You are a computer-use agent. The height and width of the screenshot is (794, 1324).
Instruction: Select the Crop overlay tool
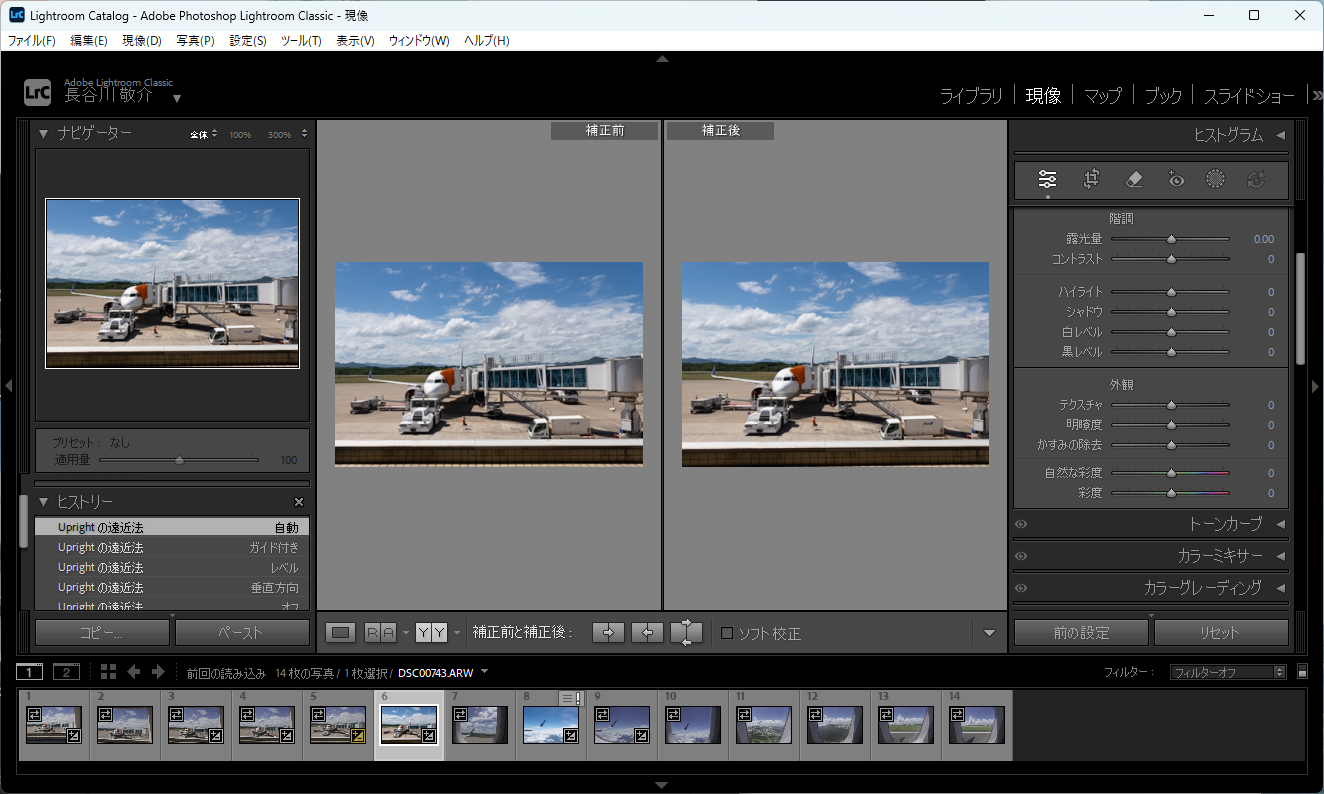pos(1091,179)
